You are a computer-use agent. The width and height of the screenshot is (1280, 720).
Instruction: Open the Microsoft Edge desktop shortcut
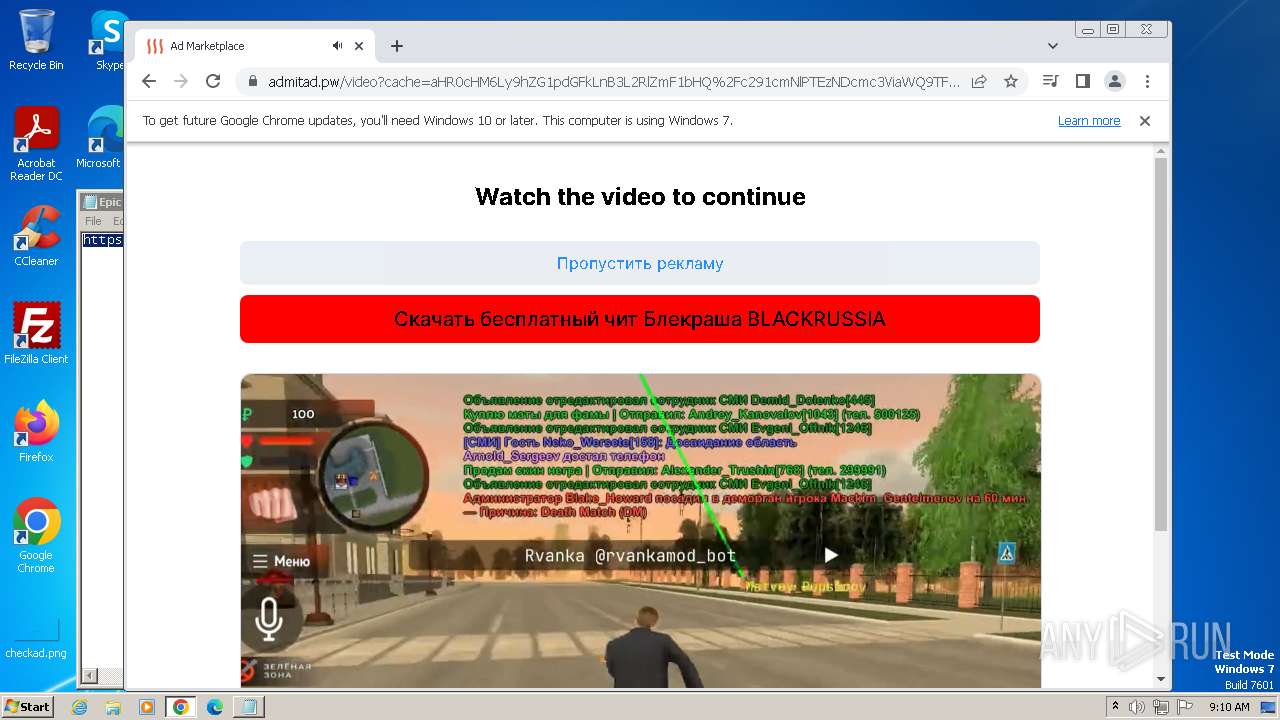[x=100, y=138]
